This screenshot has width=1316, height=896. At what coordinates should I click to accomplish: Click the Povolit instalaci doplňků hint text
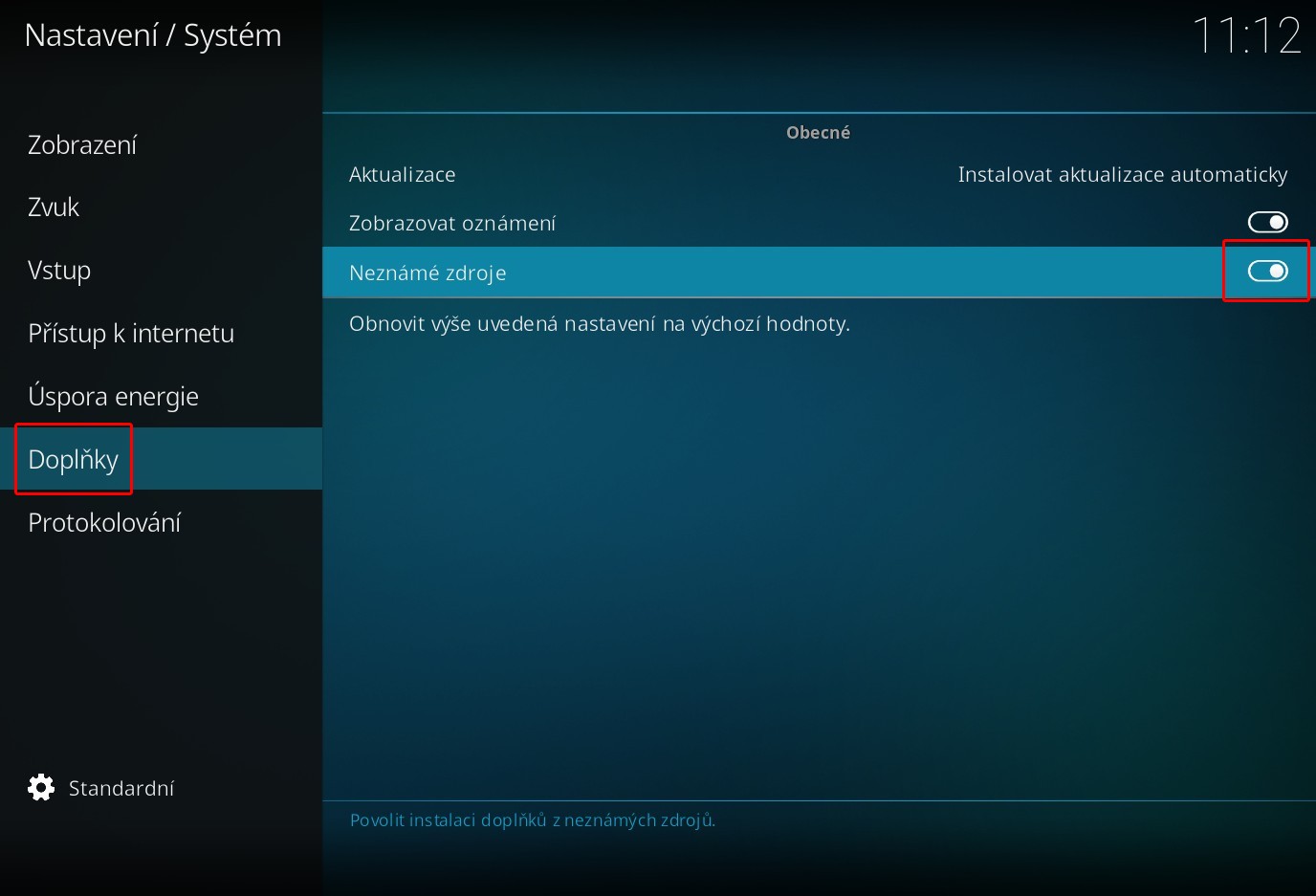coord(533,820)
